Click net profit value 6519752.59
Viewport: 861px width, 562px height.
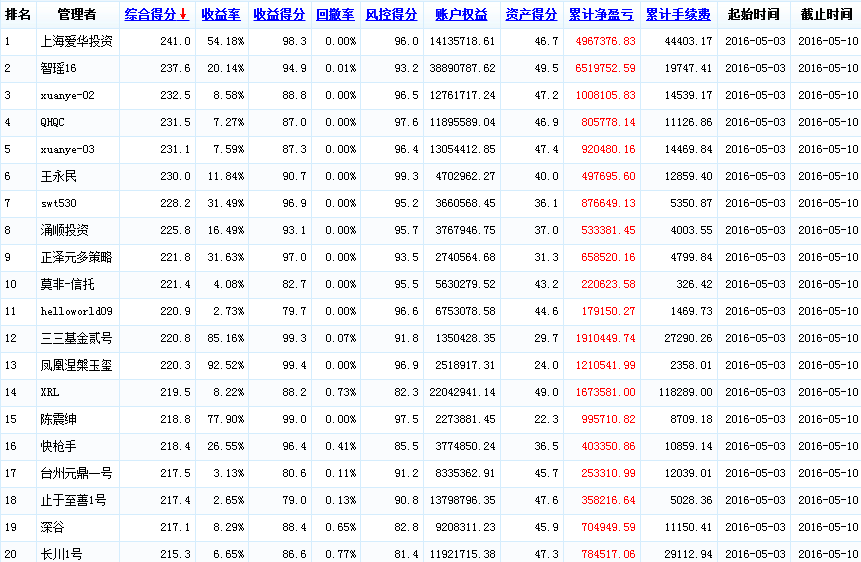[605, 68]
